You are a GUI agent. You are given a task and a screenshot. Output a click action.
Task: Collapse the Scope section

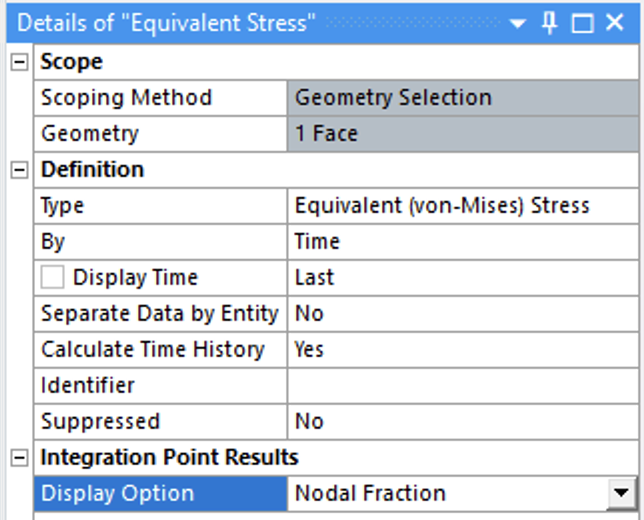click(18, 62)
